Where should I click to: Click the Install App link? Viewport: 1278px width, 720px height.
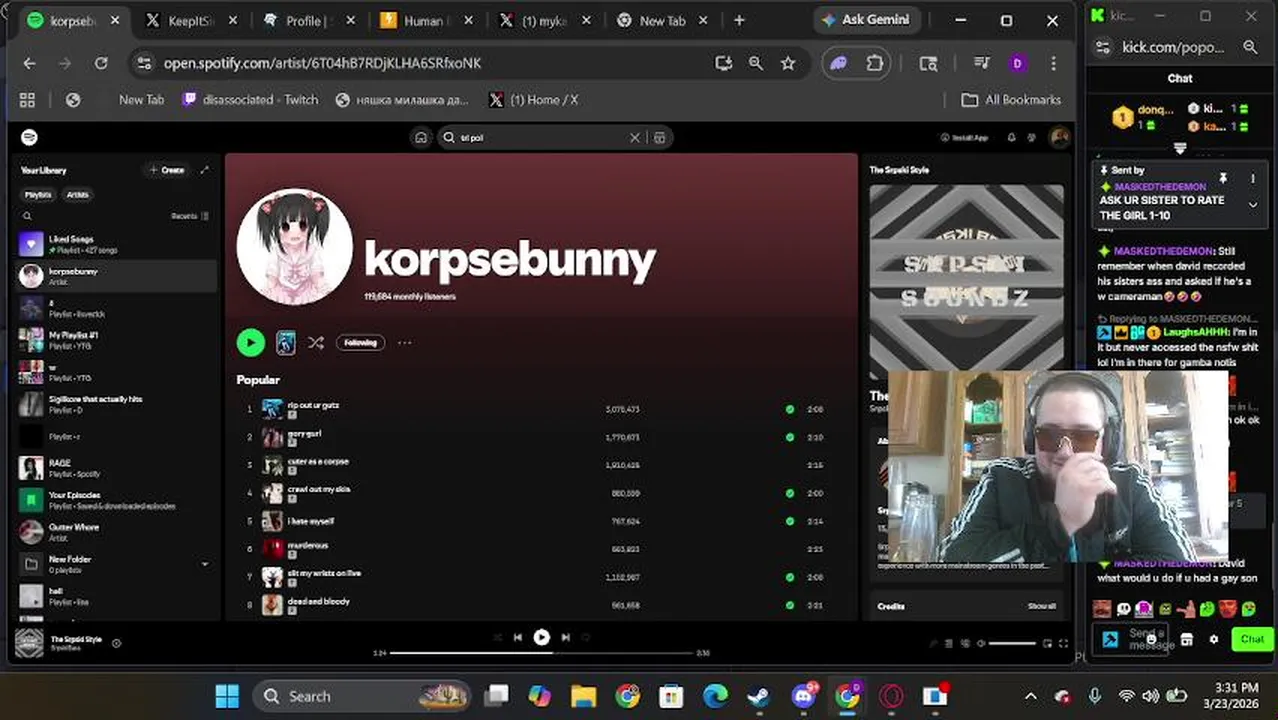(964, 138)
